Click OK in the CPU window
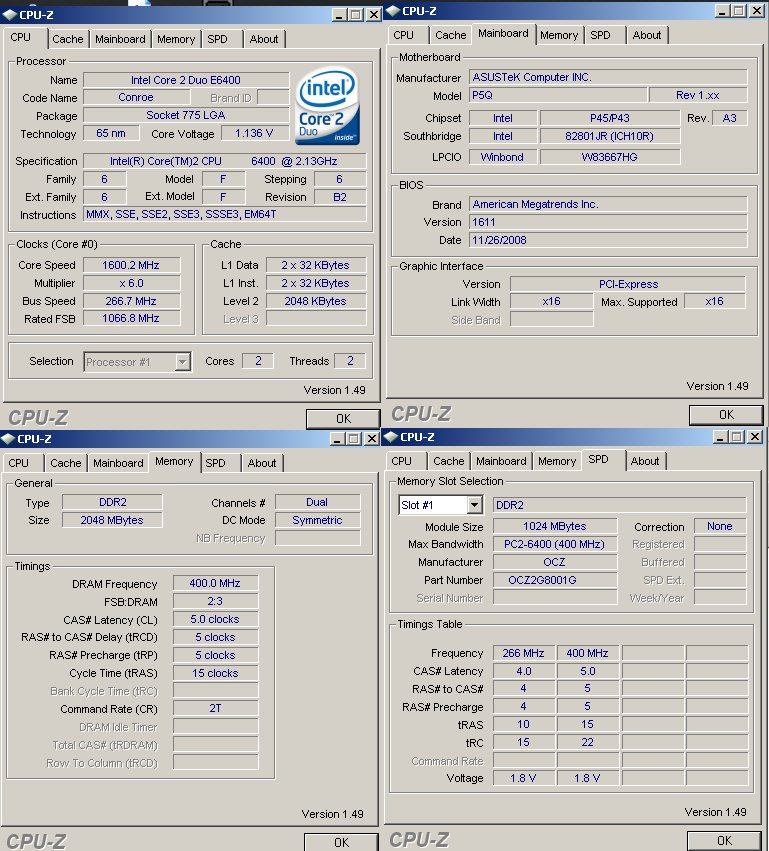This screenshot has height=851, width=769. point(343,418)
